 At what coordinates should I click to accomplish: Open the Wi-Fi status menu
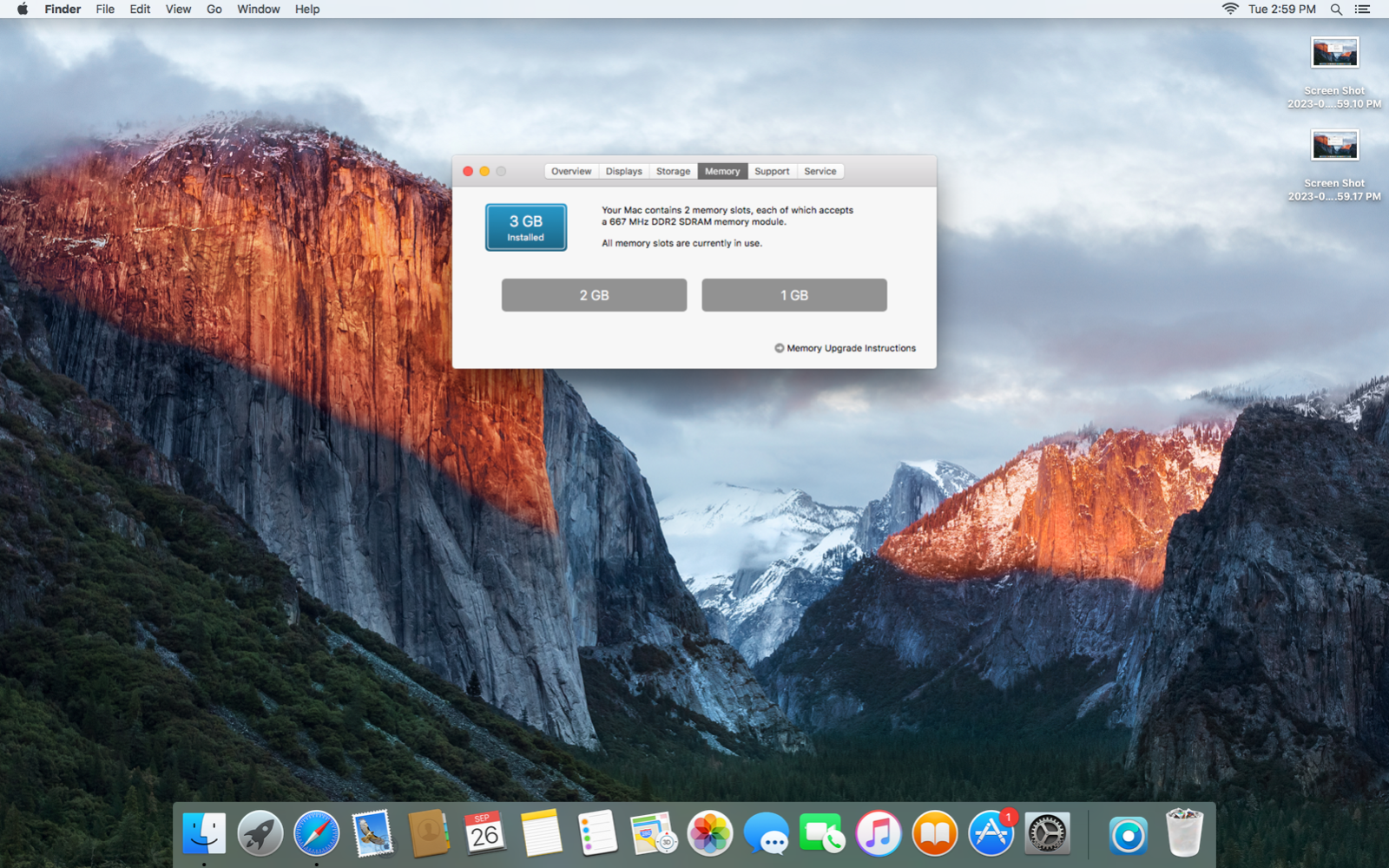pos(1231,9)
